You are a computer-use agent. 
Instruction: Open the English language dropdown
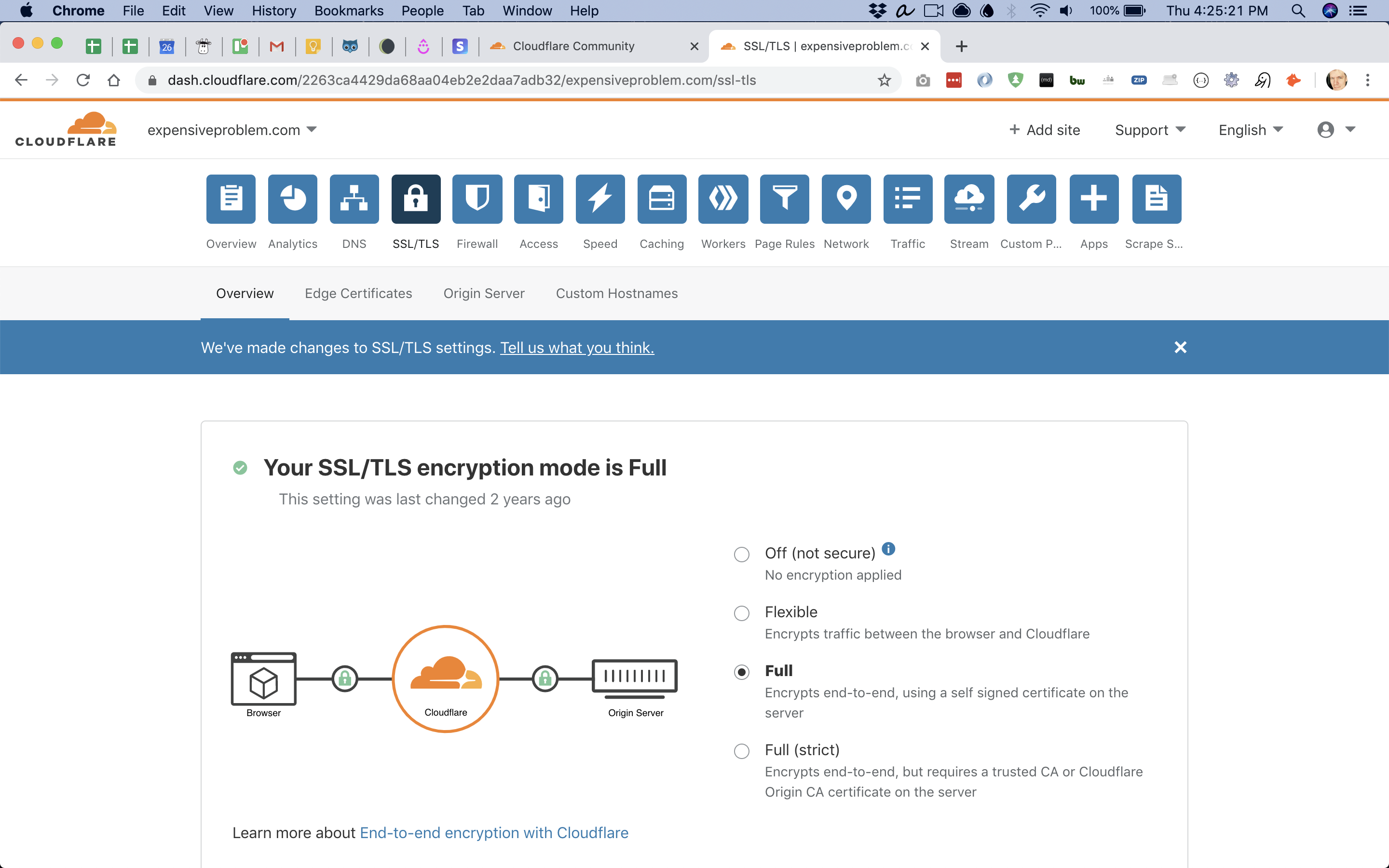click(x=1251, y=130)
